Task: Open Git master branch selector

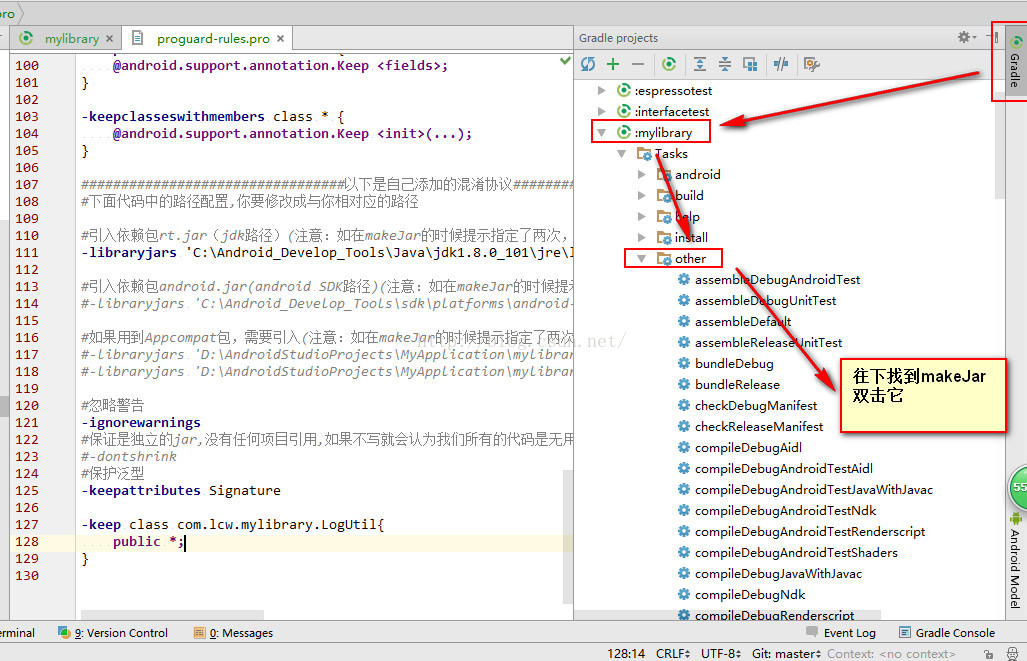Action: point(788,653)
